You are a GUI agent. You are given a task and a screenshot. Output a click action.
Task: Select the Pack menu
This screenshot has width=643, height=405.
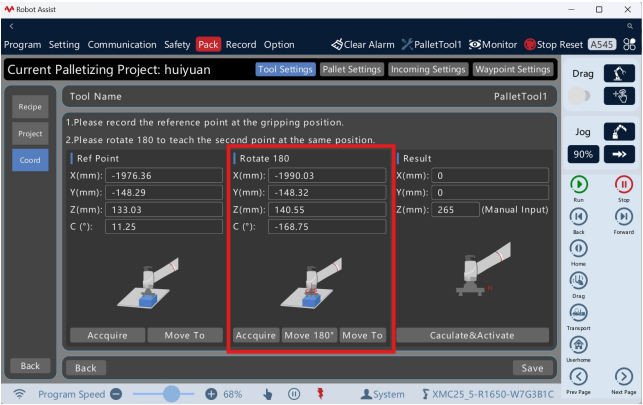[208, 44]
